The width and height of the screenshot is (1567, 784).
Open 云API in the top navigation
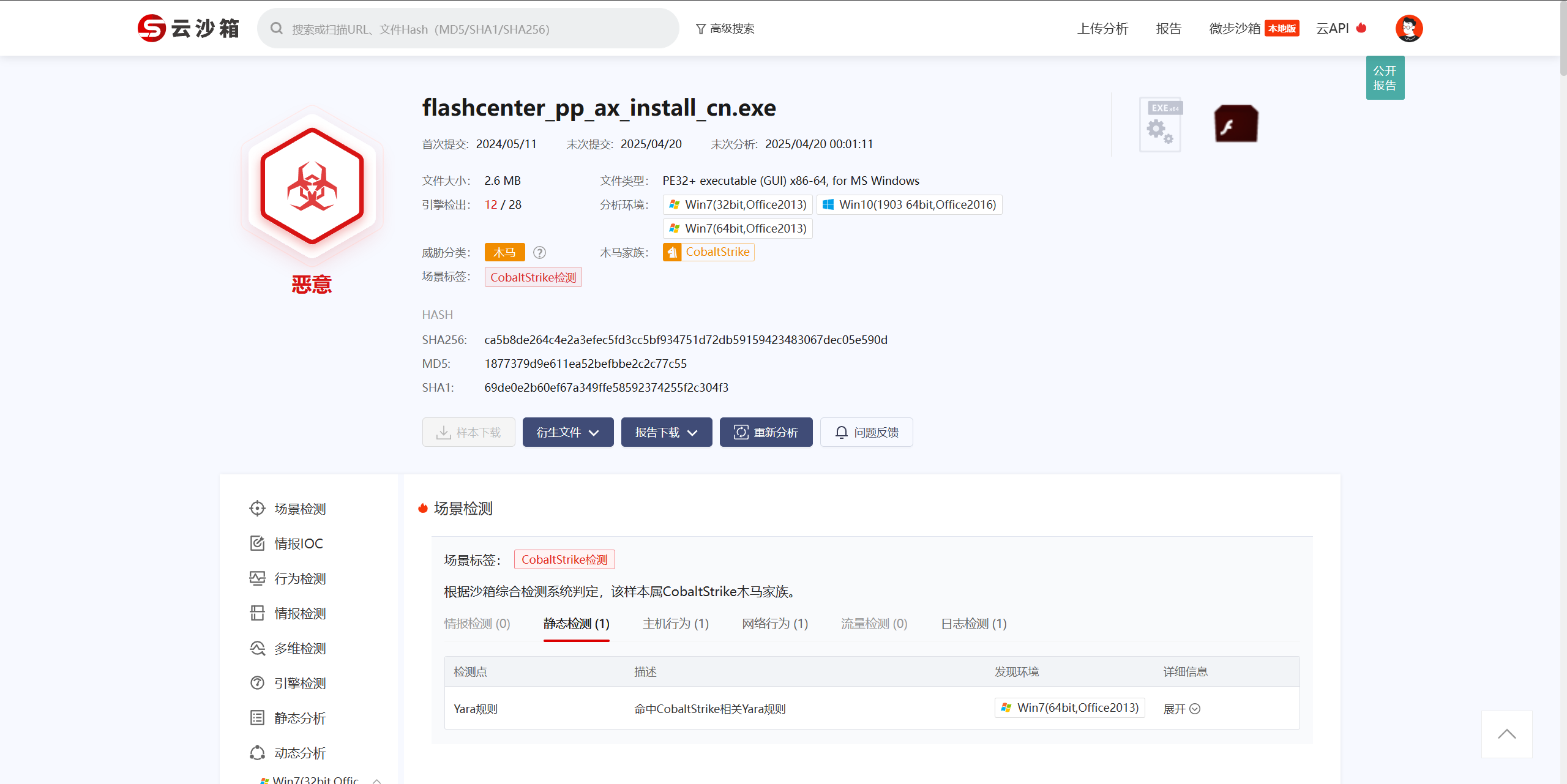tap(1333, 28)
